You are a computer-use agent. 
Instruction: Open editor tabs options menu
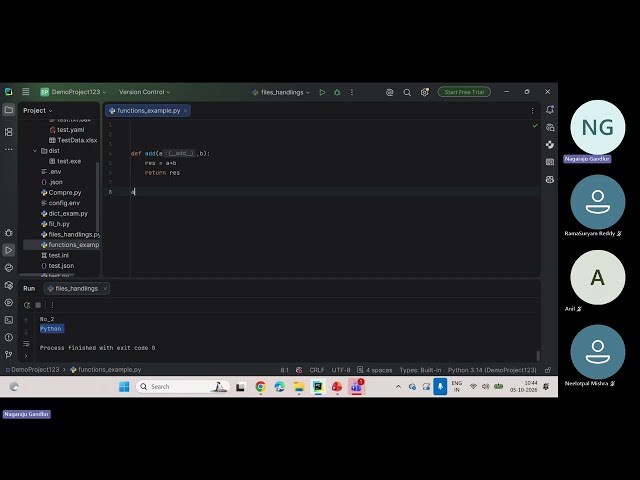[x=532, y=111]
